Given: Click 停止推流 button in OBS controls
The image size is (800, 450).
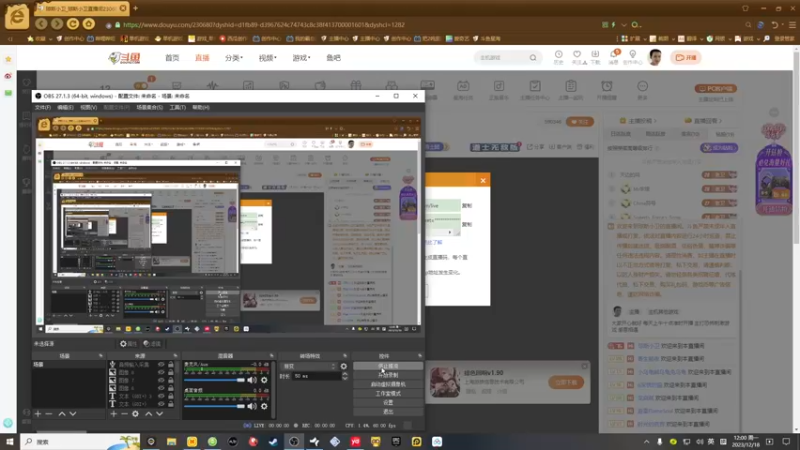Looking at the screenshot, I should [x=388, y=366].
